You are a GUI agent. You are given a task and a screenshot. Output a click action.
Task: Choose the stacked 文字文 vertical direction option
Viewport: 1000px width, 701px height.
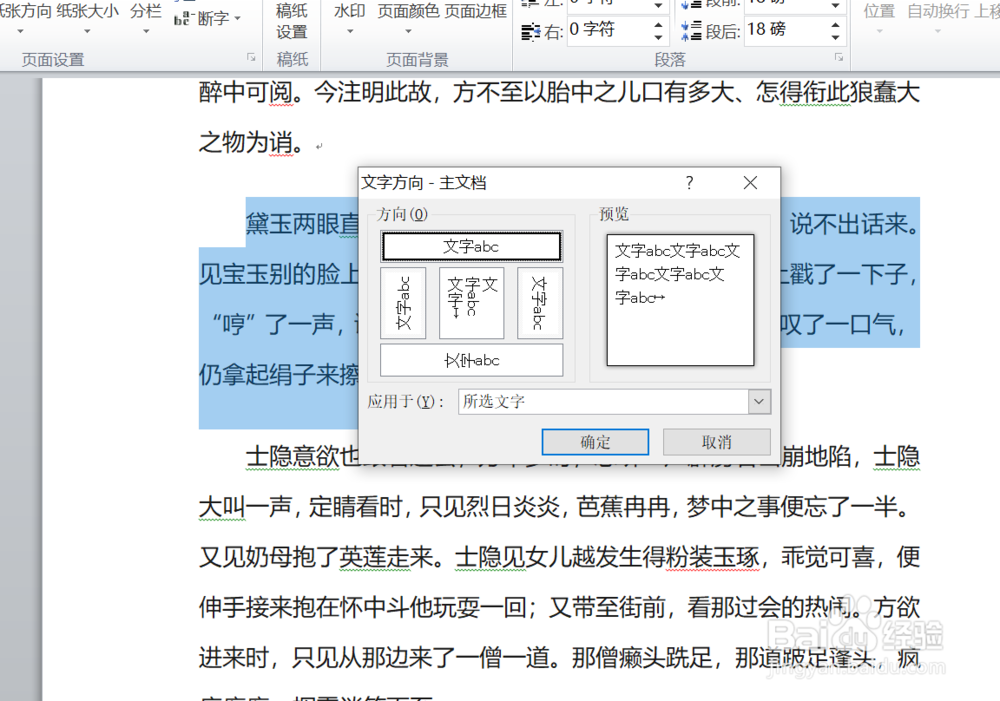[x=471, y=303]
